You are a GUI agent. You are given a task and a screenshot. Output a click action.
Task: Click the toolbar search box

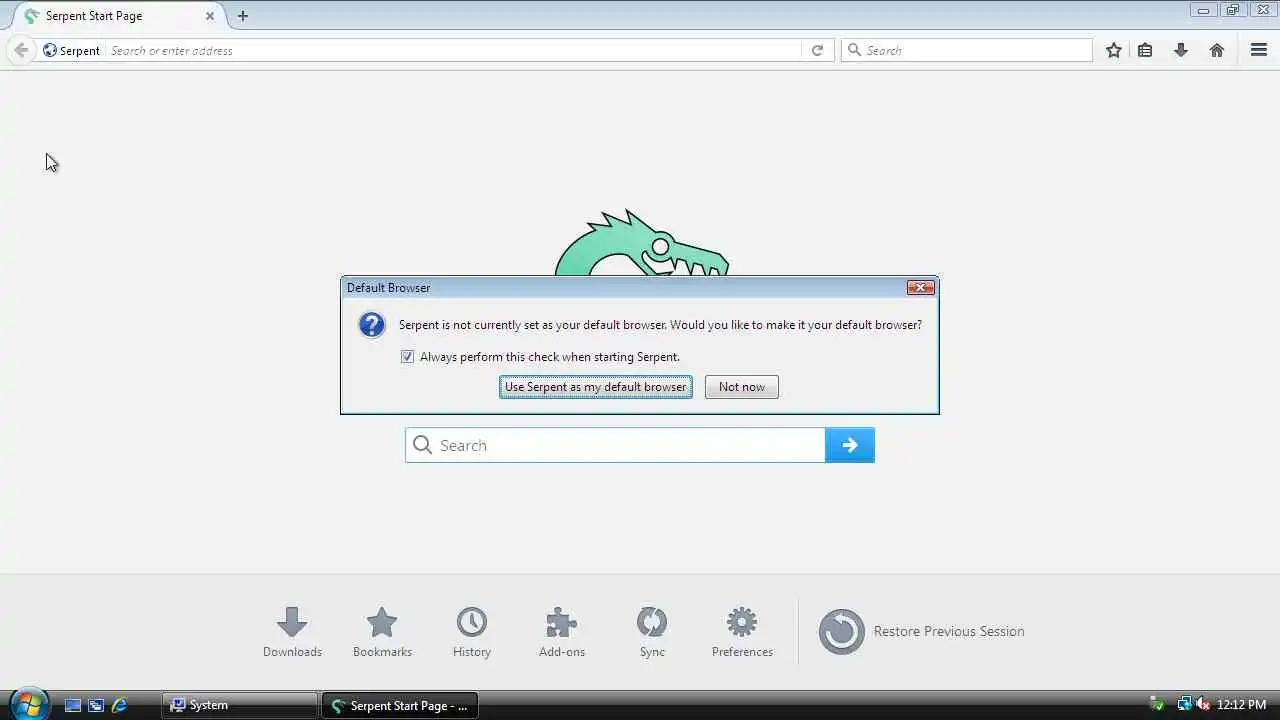967,50
